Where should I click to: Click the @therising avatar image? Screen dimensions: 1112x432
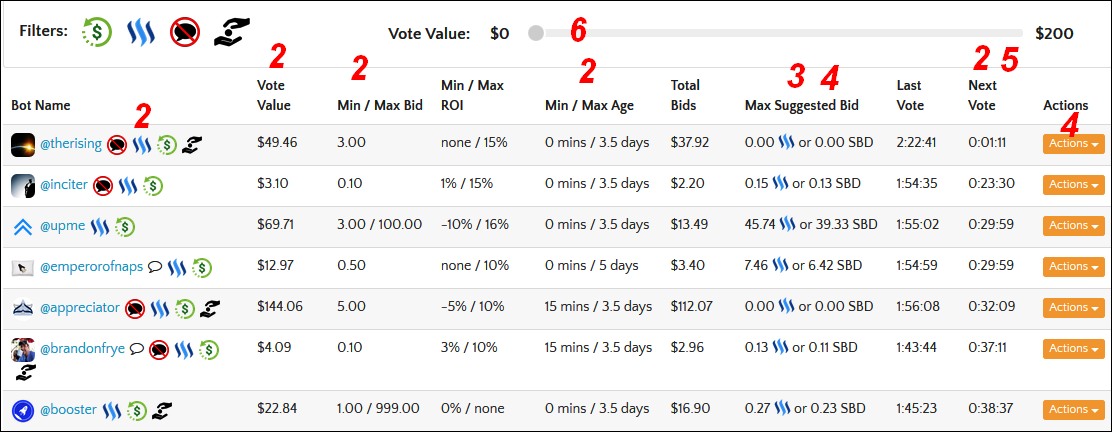point(23,145)
